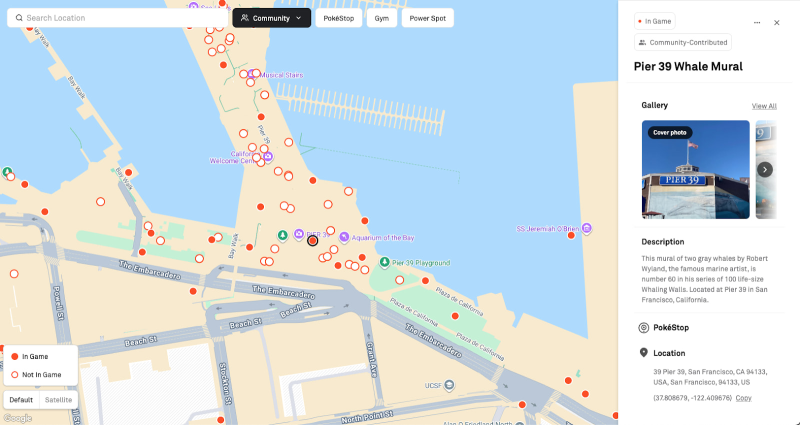Copy the location coordinates

(743, 397)
